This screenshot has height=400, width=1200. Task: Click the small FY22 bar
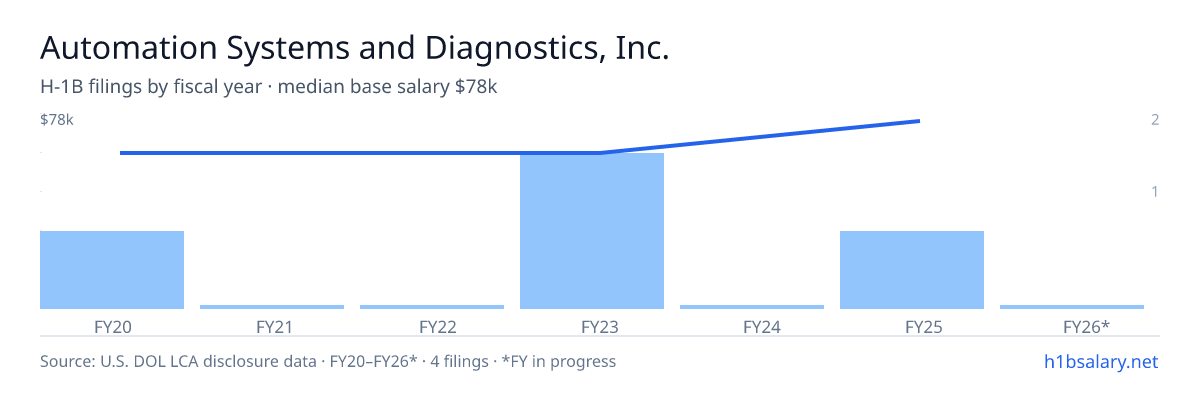click(432, 307)
